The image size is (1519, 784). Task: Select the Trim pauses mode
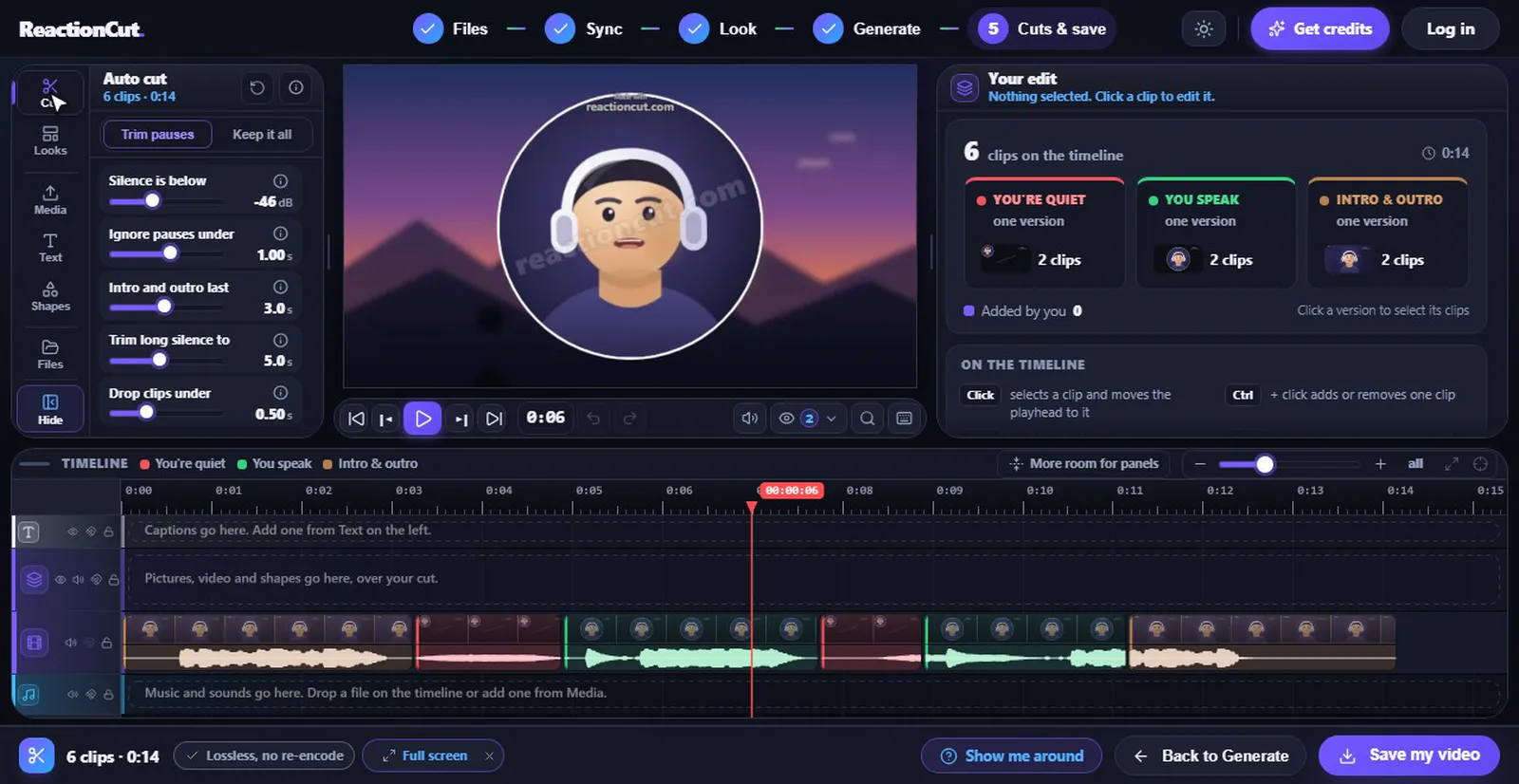coord(158,135)
